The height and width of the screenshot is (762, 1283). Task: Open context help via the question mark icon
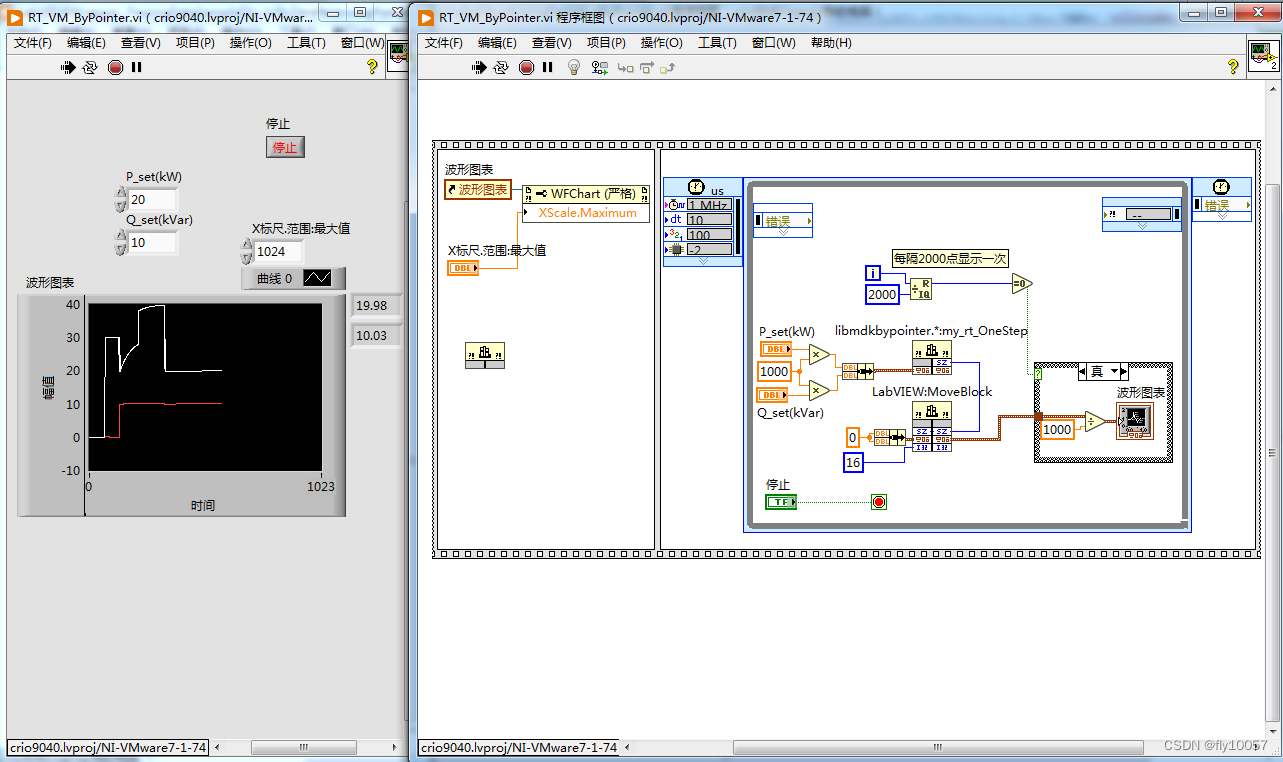[1233, 67]
